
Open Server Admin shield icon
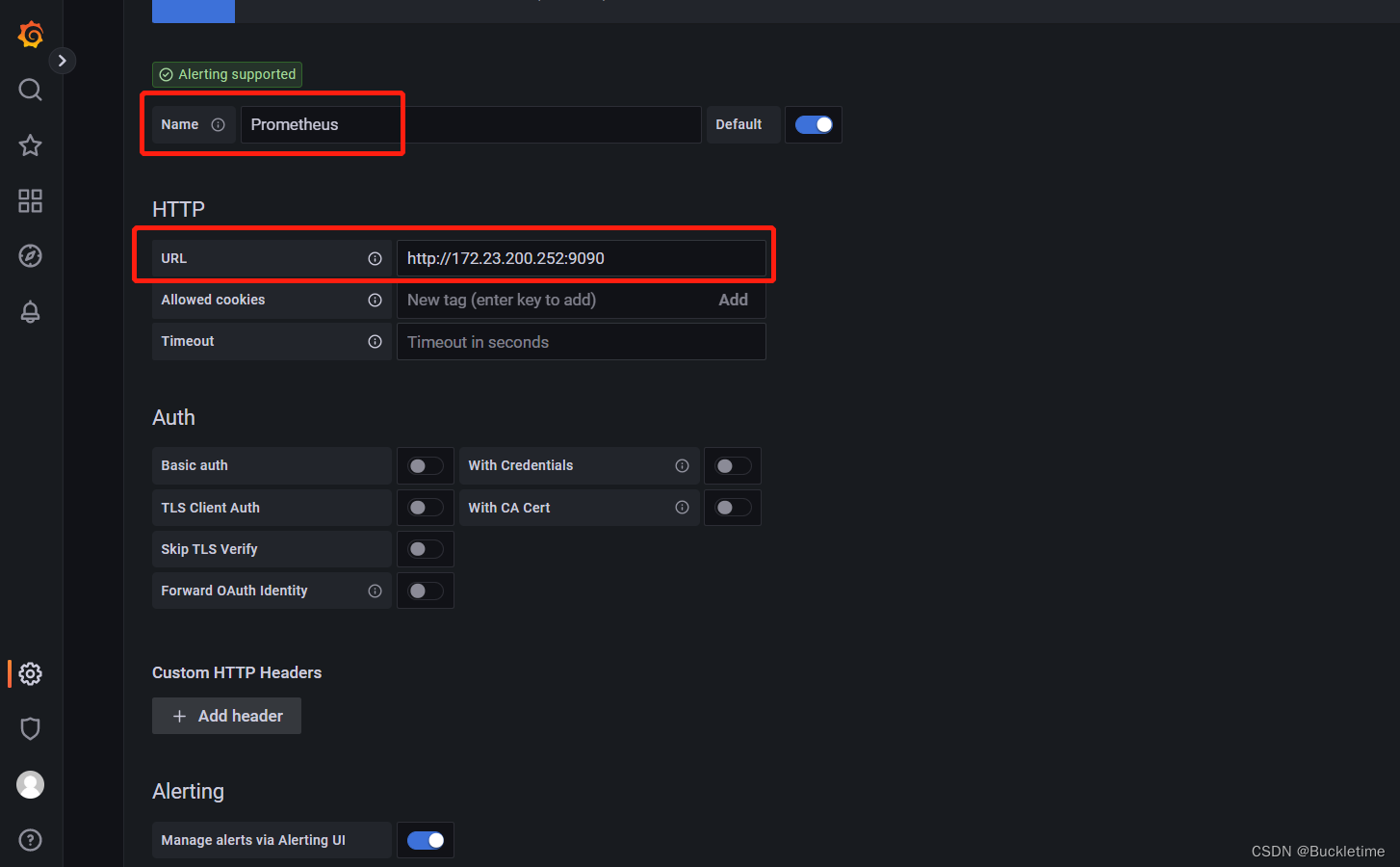(31, 728)
